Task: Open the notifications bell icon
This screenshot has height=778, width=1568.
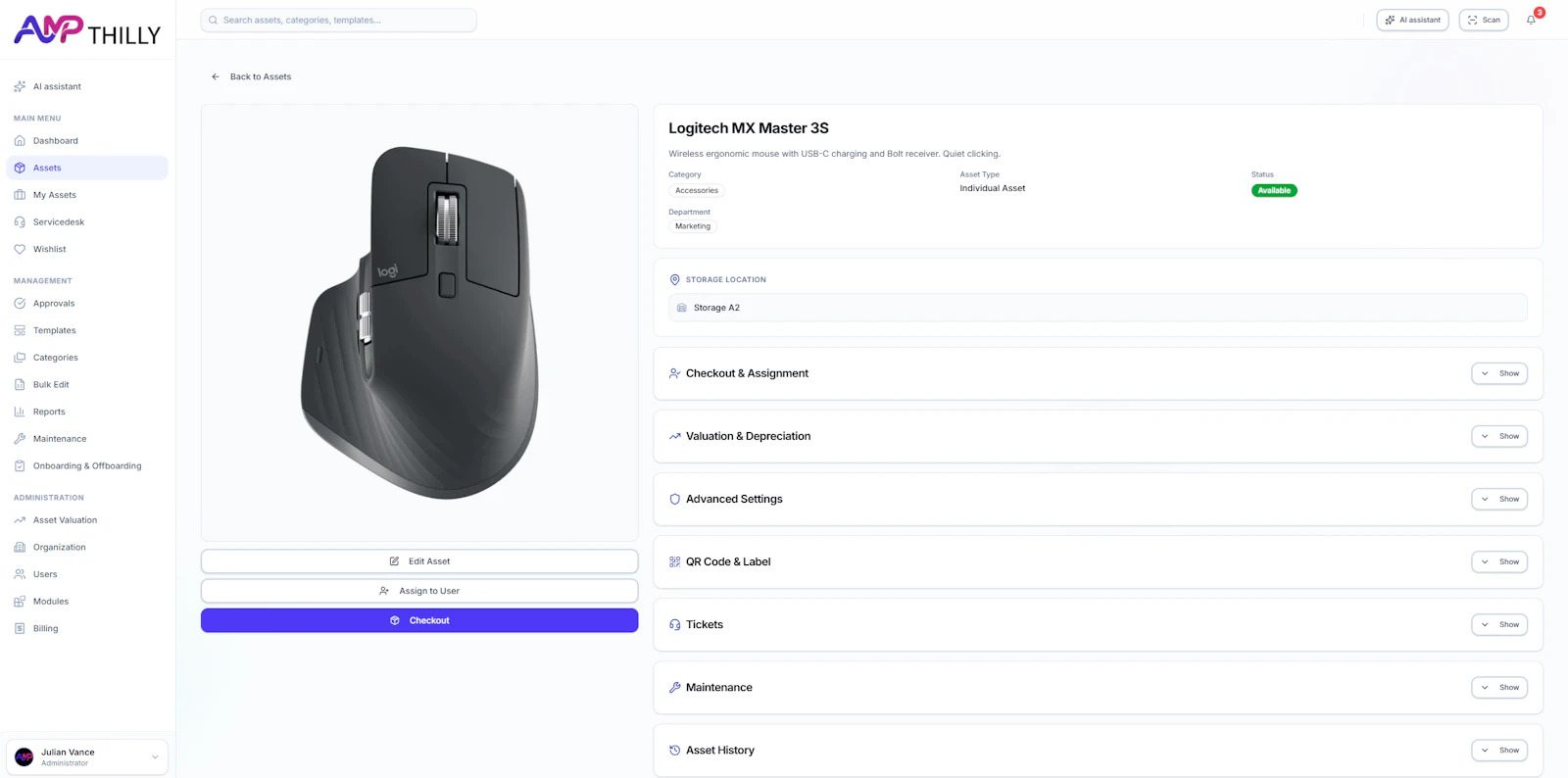Action: coord(1531,20)
